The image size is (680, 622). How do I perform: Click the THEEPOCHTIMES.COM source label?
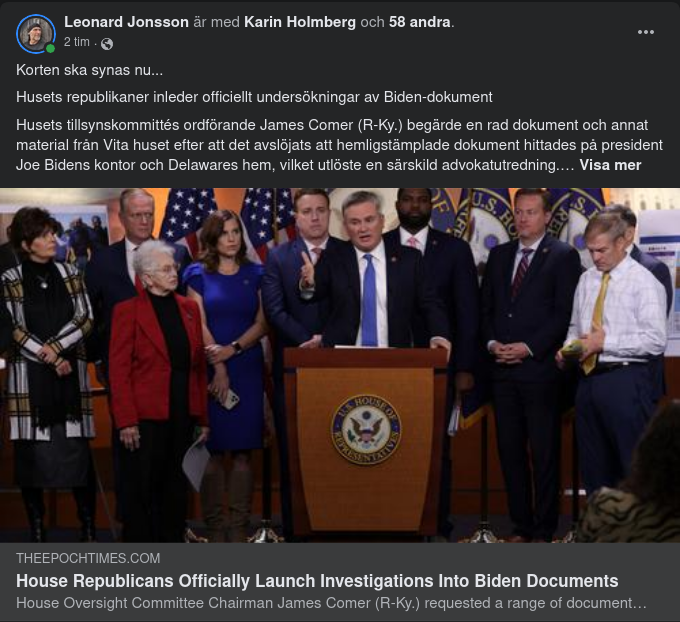[x=88, y=558]
